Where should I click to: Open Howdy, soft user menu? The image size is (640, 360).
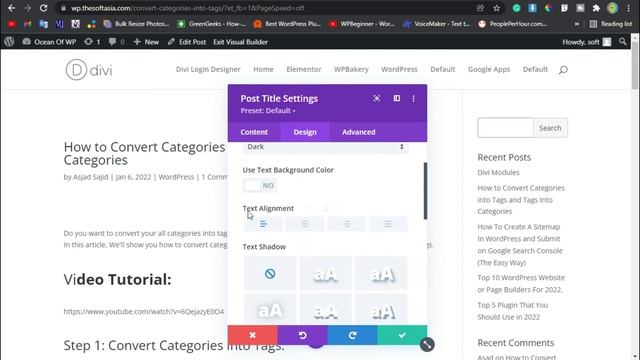coord(587,42)
